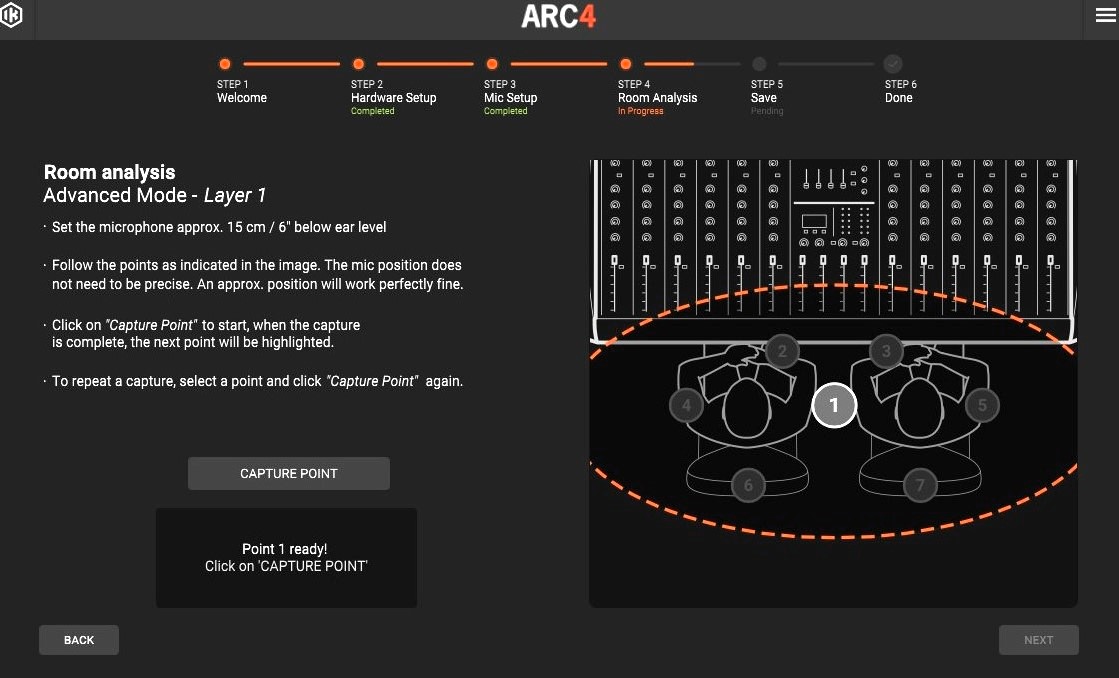Go to the Save step
The height and width of the screenshot is (678, 1119).
pyautogui.click(x=764, y=98)
